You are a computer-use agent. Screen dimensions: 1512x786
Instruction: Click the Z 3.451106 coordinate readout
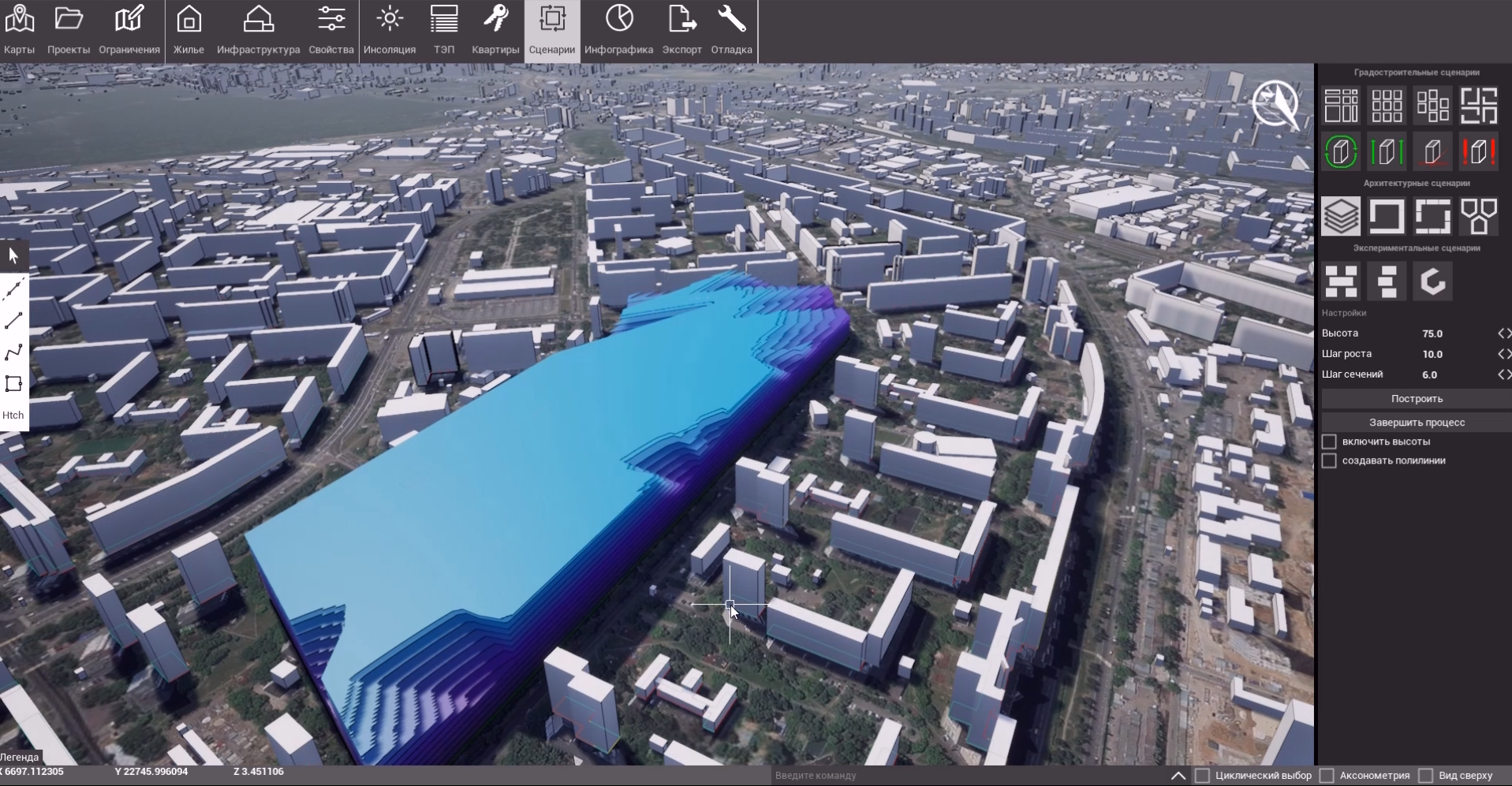(259, 772)
